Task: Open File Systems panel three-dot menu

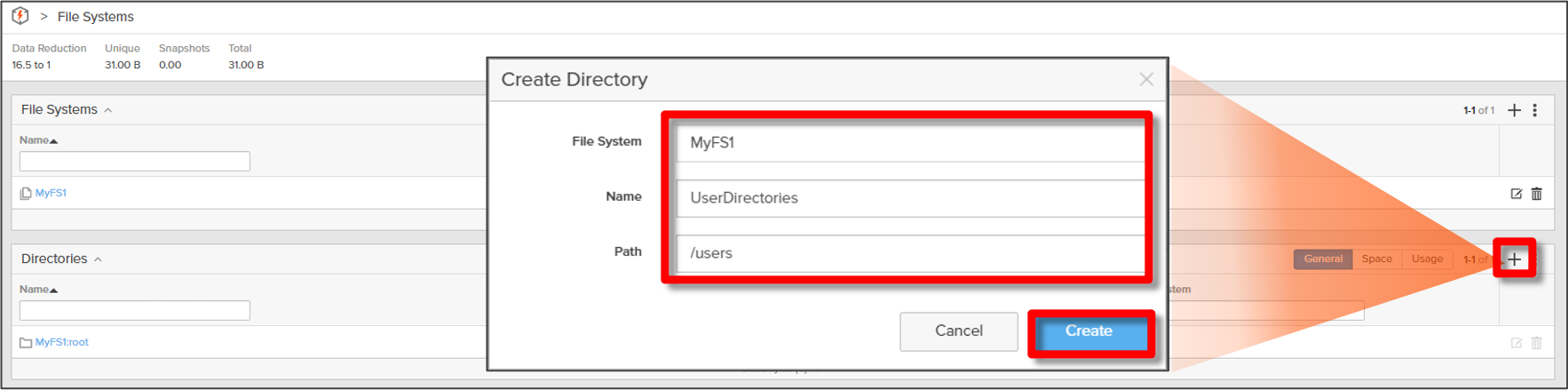Action: pyautogui.click(x=1535, y=110)
